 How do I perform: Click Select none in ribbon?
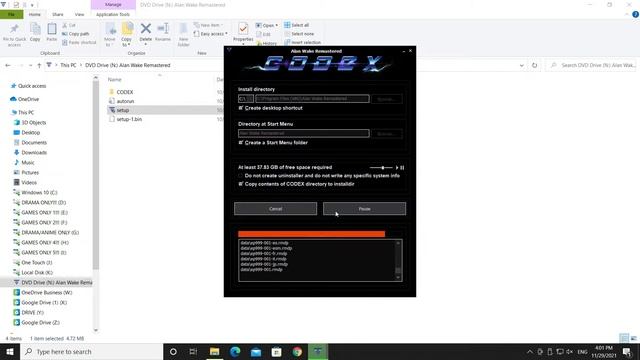click(x=299, y=34)
